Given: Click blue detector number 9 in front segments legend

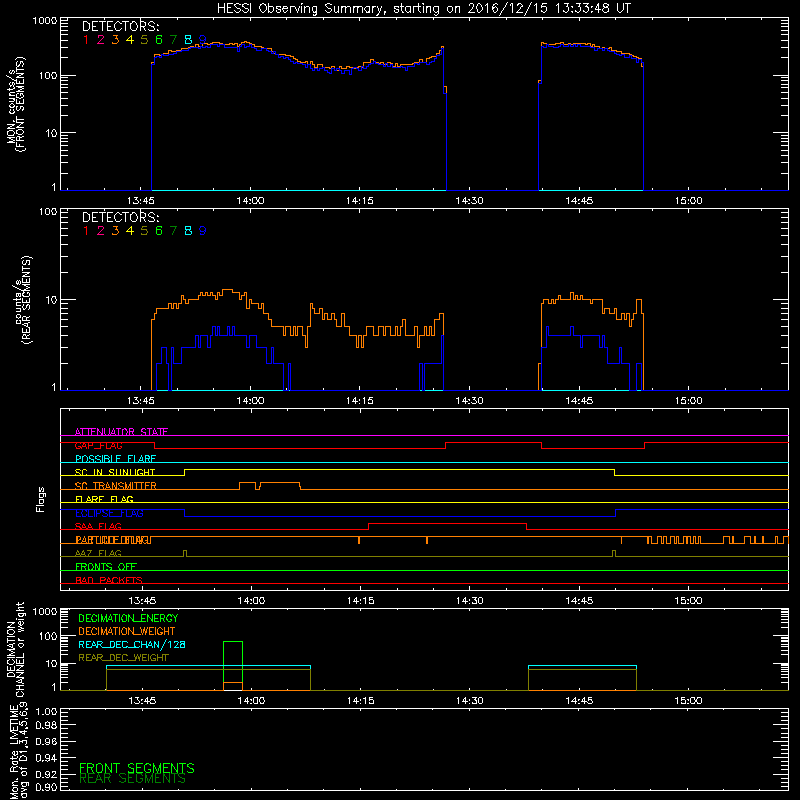Looking at the screenshot, I should click(x=203, y=40).
